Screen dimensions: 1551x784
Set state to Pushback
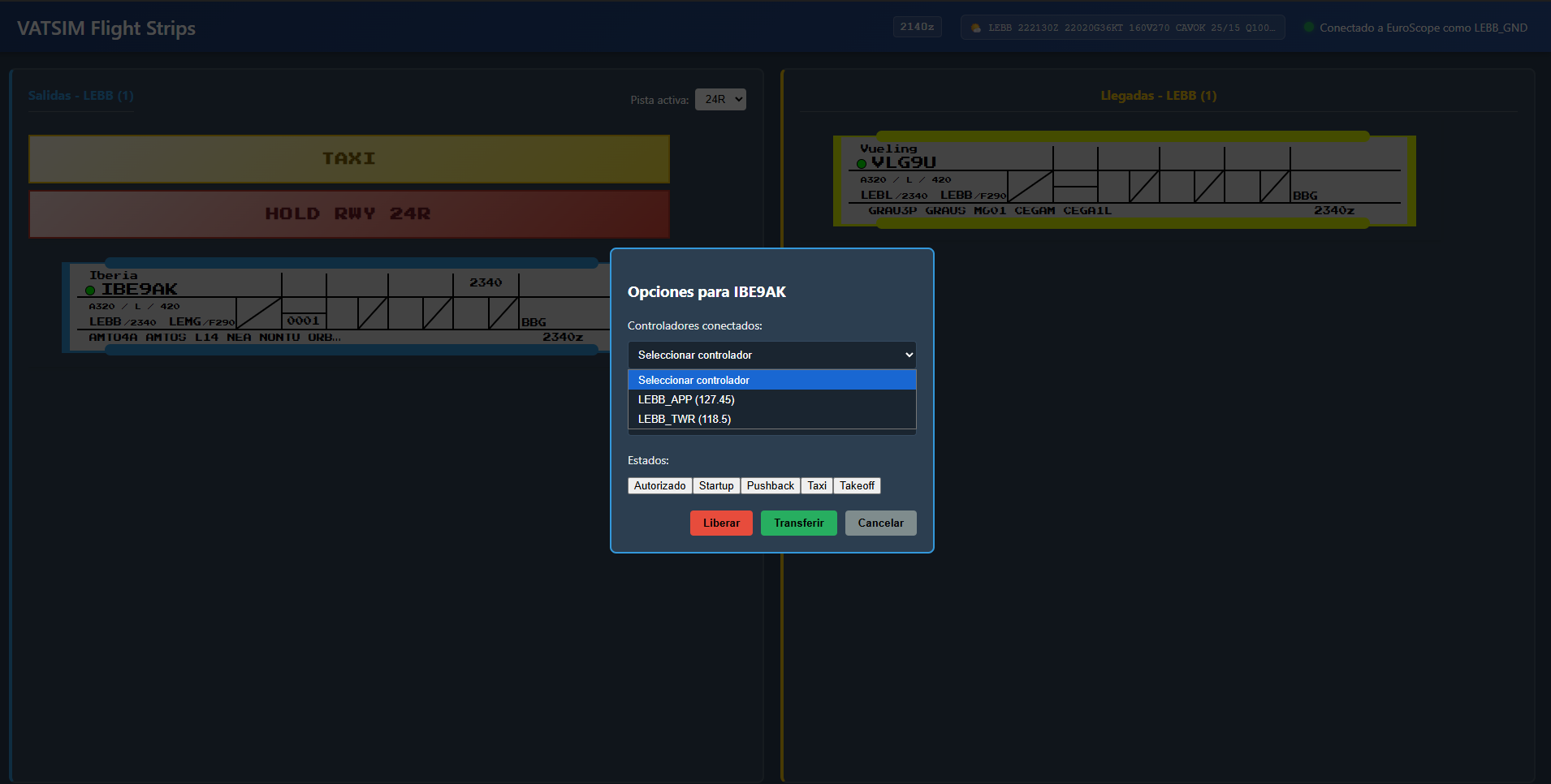tap(770, 485)
